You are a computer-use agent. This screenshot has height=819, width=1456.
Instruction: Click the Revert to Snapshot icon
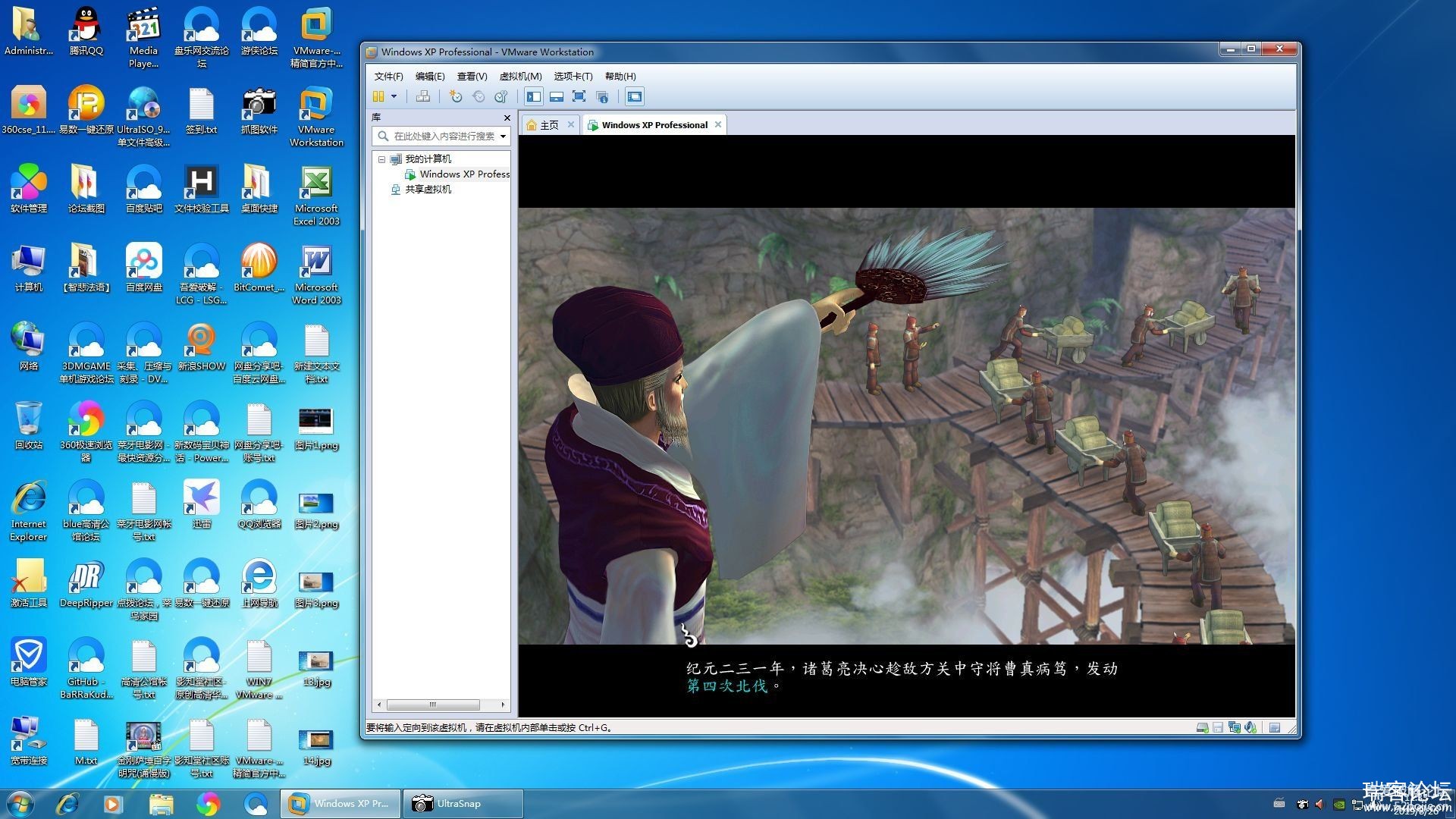[x=479, y=96]
